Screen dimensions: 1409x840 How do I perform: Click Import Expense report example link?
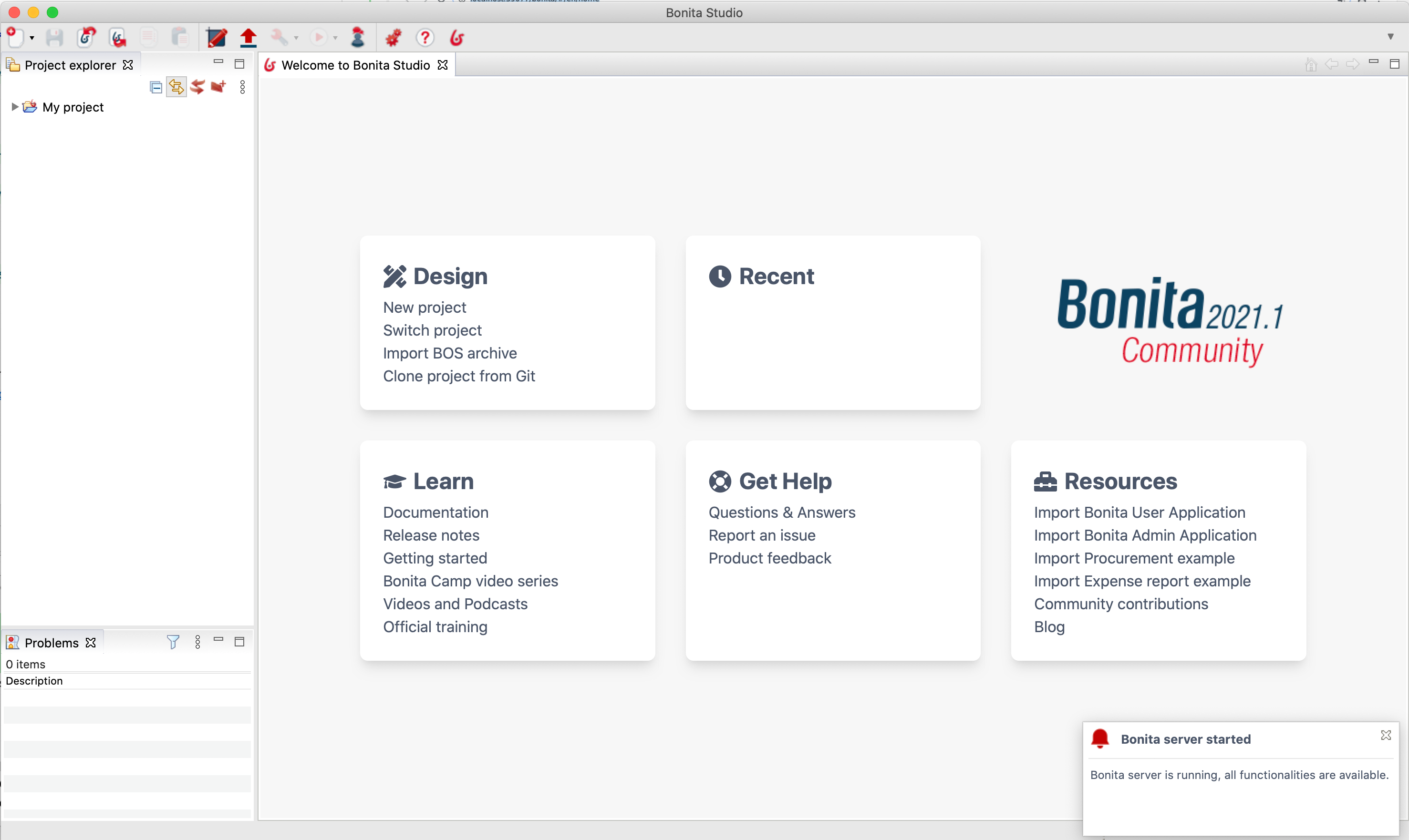pos(1142,581)
